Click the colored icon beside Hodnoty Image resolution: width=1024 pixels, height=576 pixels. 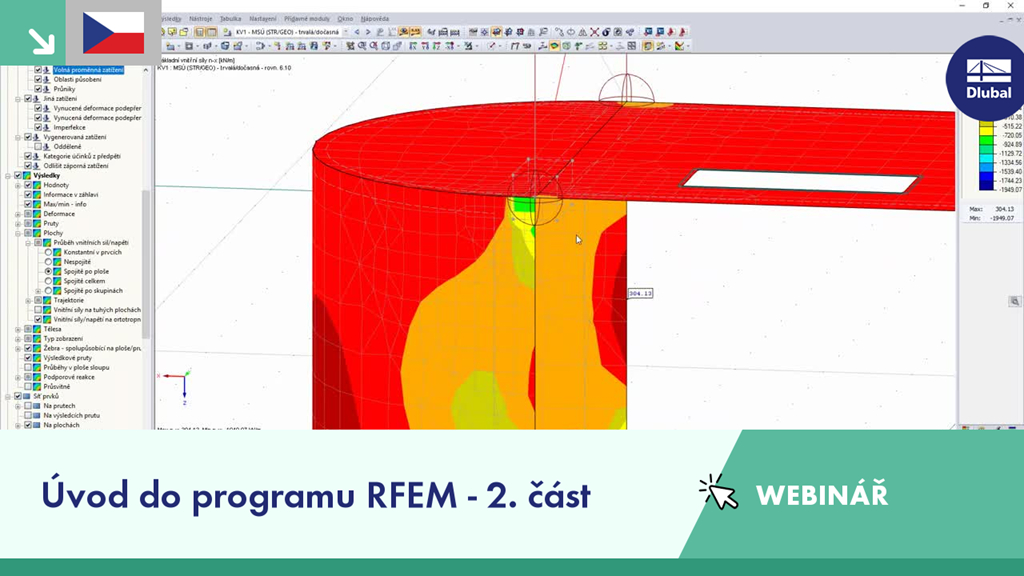tap(37, 185)
